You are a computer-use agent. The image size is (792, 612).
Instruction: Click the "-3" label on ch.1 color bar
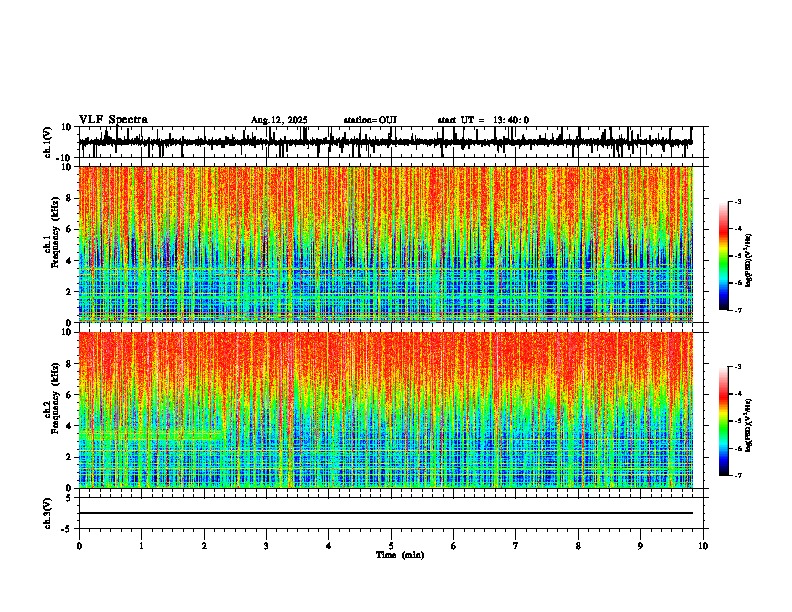pyautogui.click(x=737, y=201)
